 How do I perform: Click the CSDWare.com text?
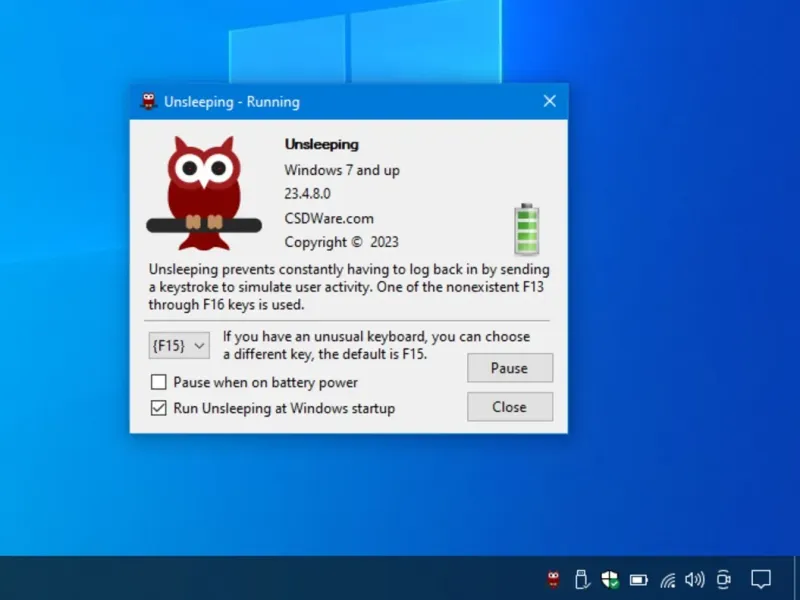tap(329, 218)
